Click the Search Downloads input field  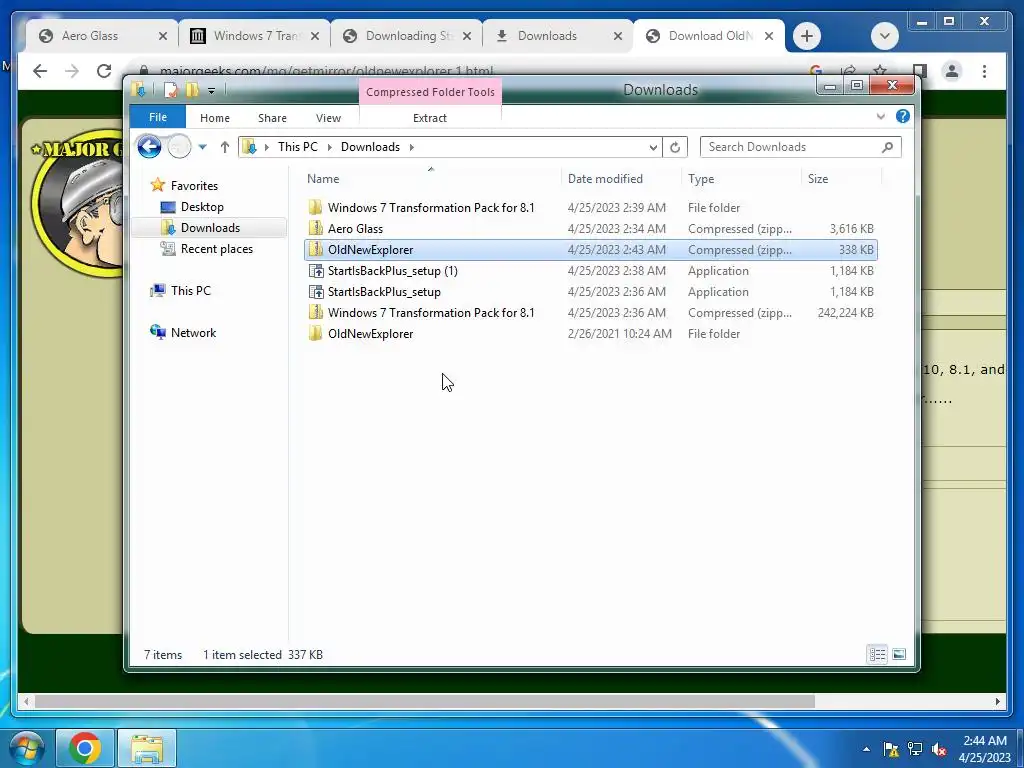(x=790, y=147)
